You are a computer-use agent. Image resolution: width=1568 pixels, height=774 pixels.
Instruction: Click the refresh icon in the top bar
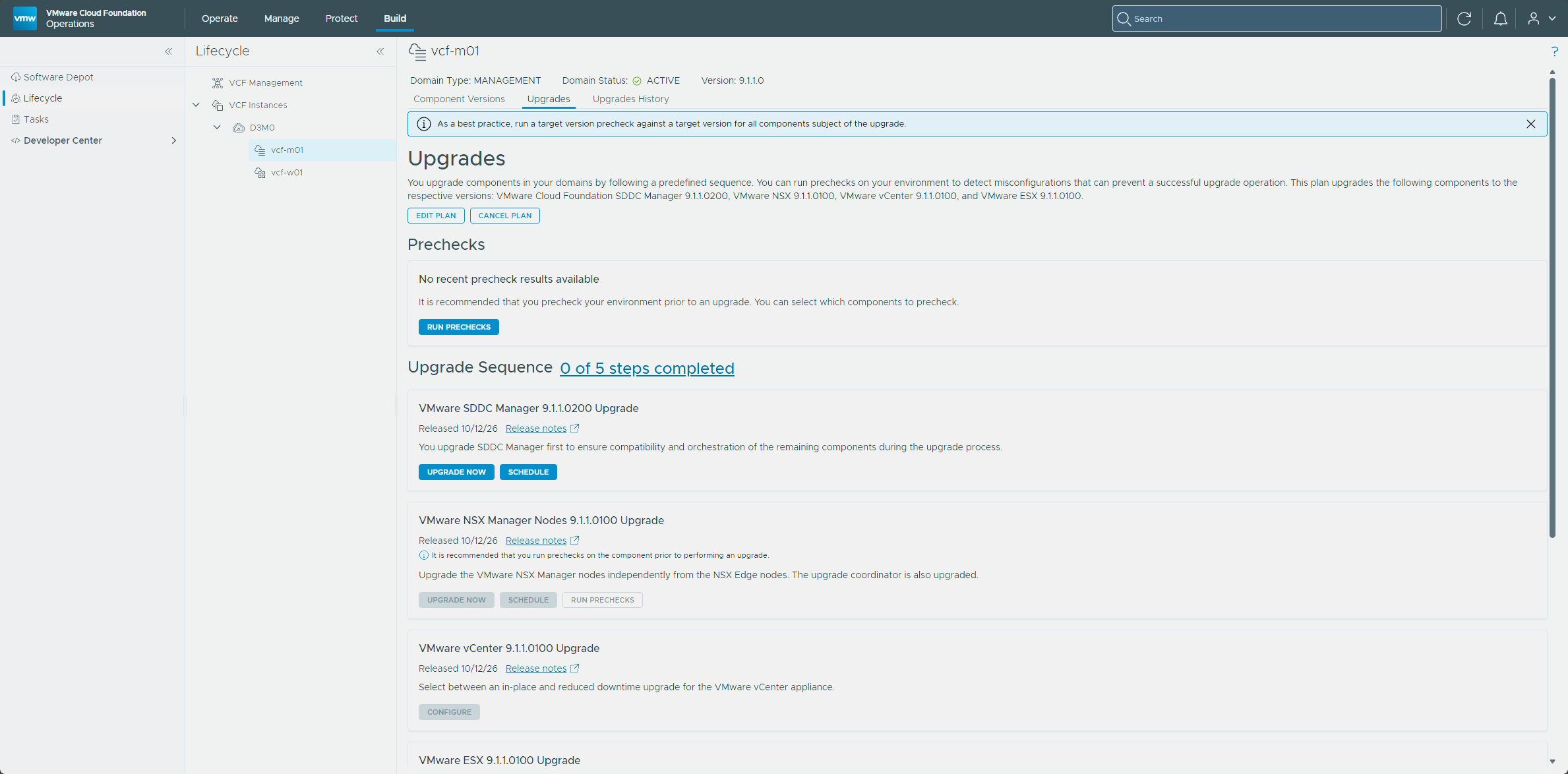coord(1464,18)
